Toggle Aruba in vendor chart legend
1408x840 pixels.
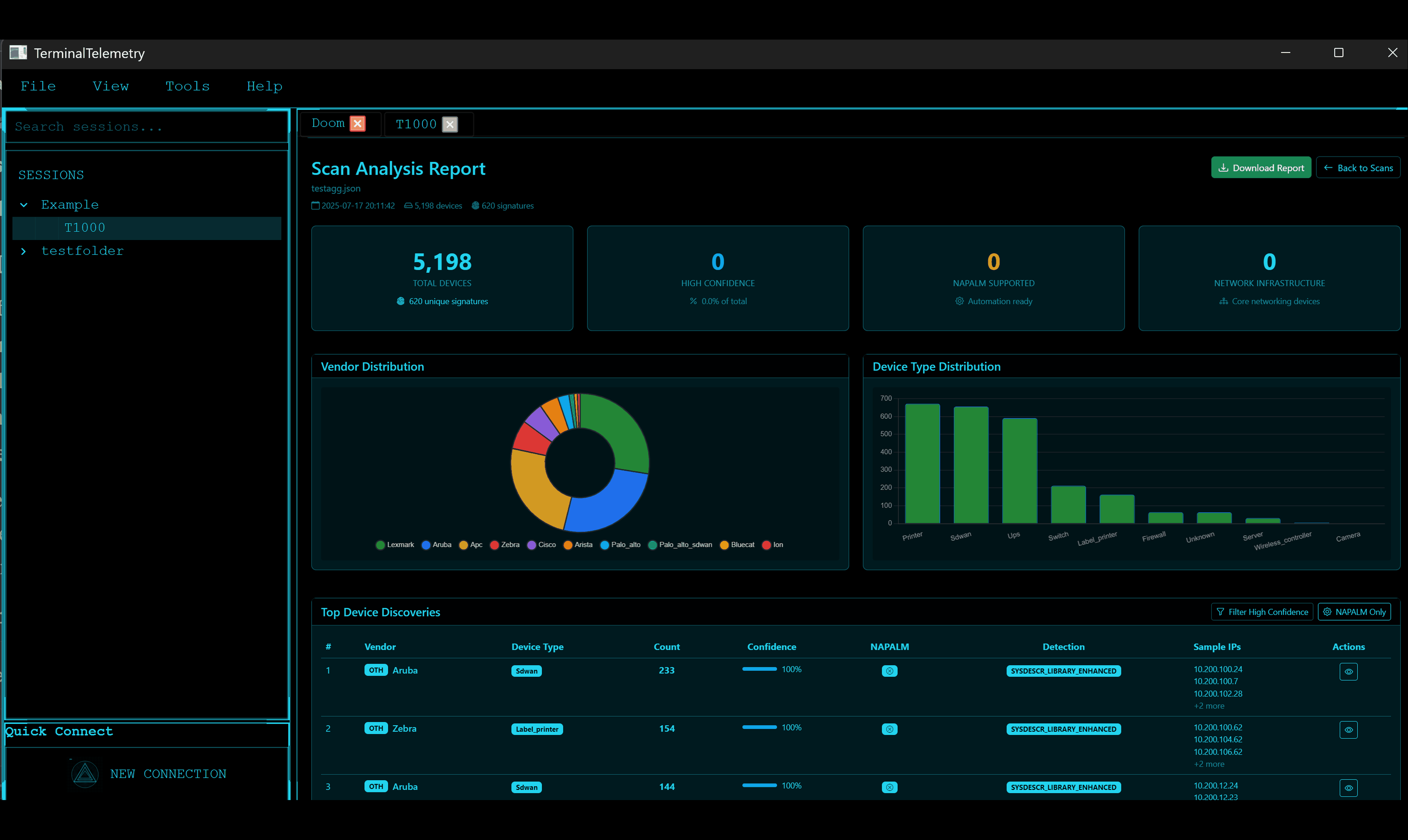(436, 545)
